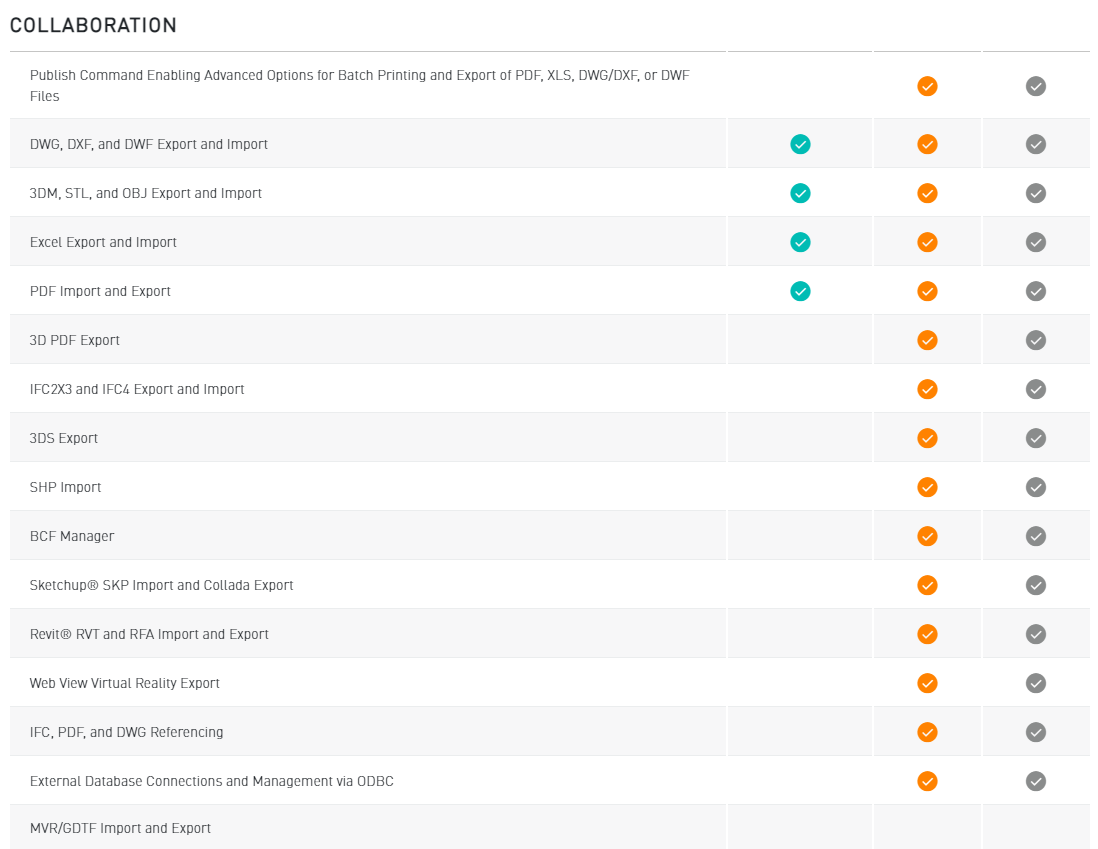Viewport: 1098px width, 849px height.
Task: Click orange checkmark for IFC2X3 and IFC4
Action: click(x=927, y=389)
